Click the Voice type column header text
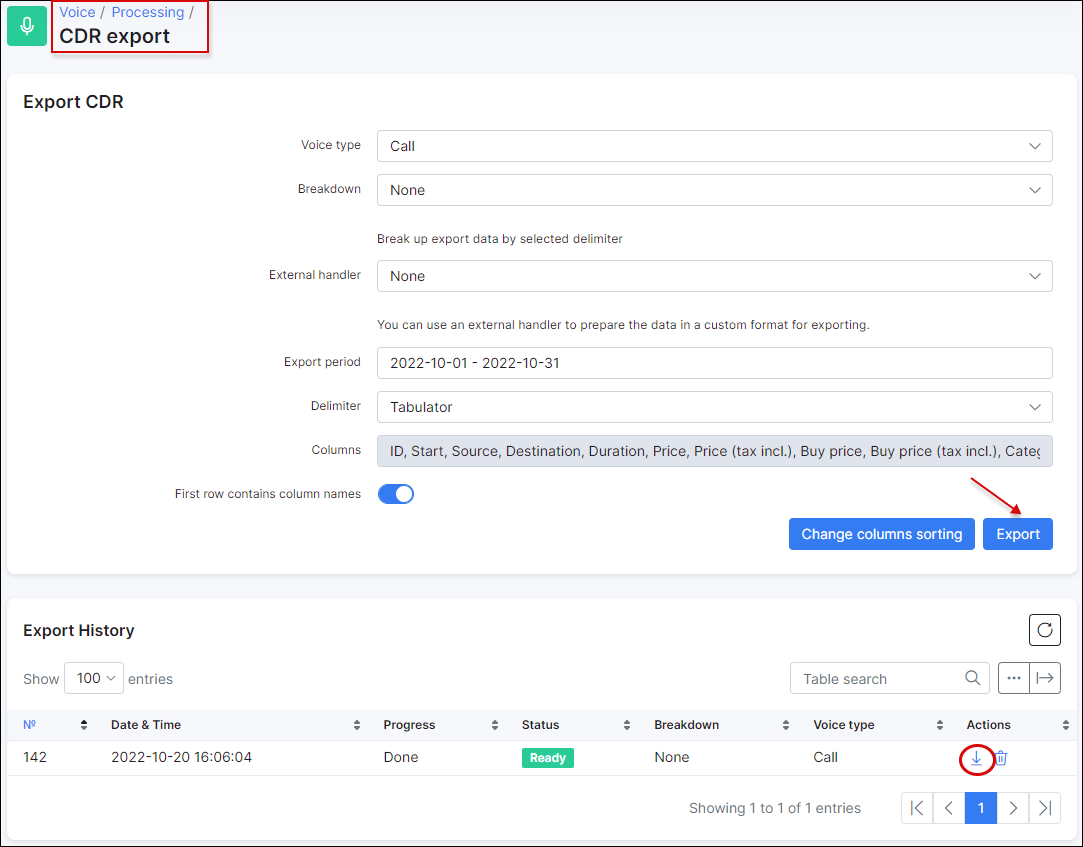The height and width of the screenshot is (847, 1083). point(843,725)
